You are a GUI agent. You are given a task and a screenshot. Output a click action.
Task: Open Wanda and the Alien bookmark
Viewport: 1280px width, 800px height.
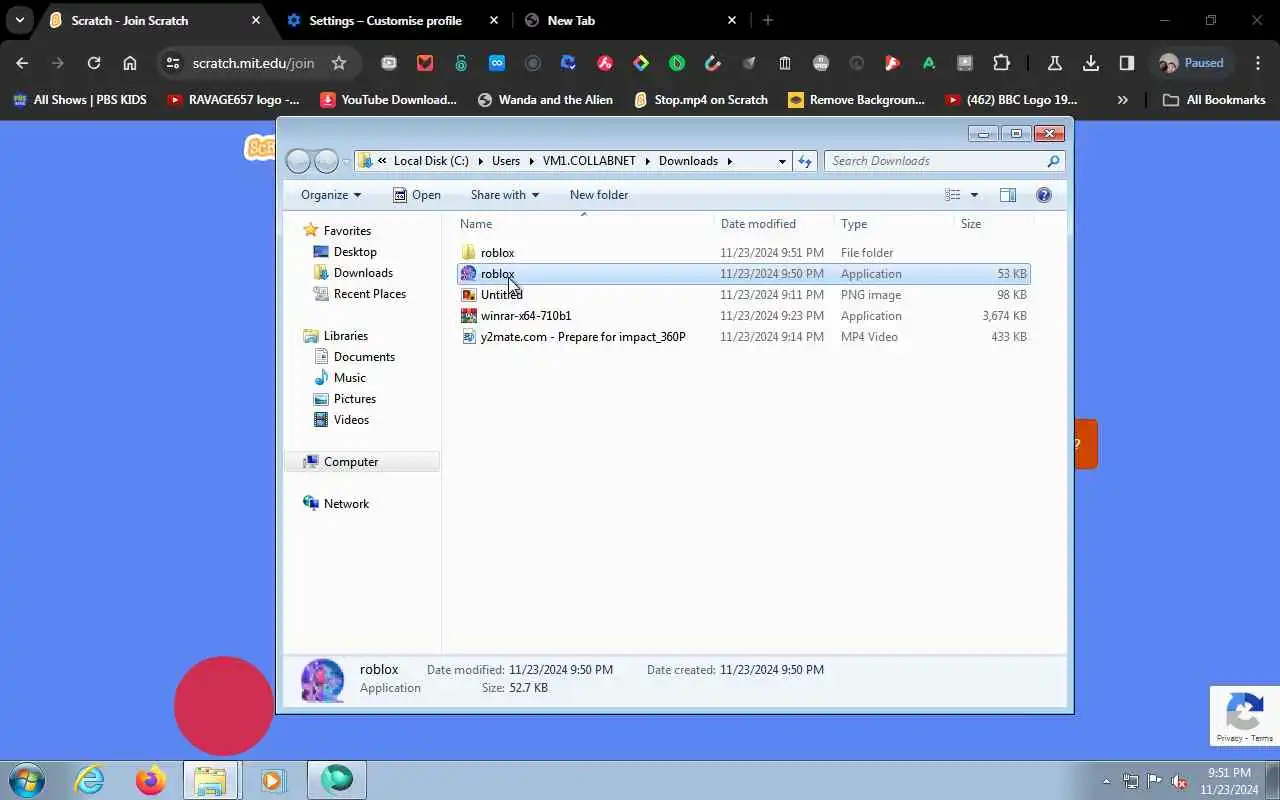(545, 100)
